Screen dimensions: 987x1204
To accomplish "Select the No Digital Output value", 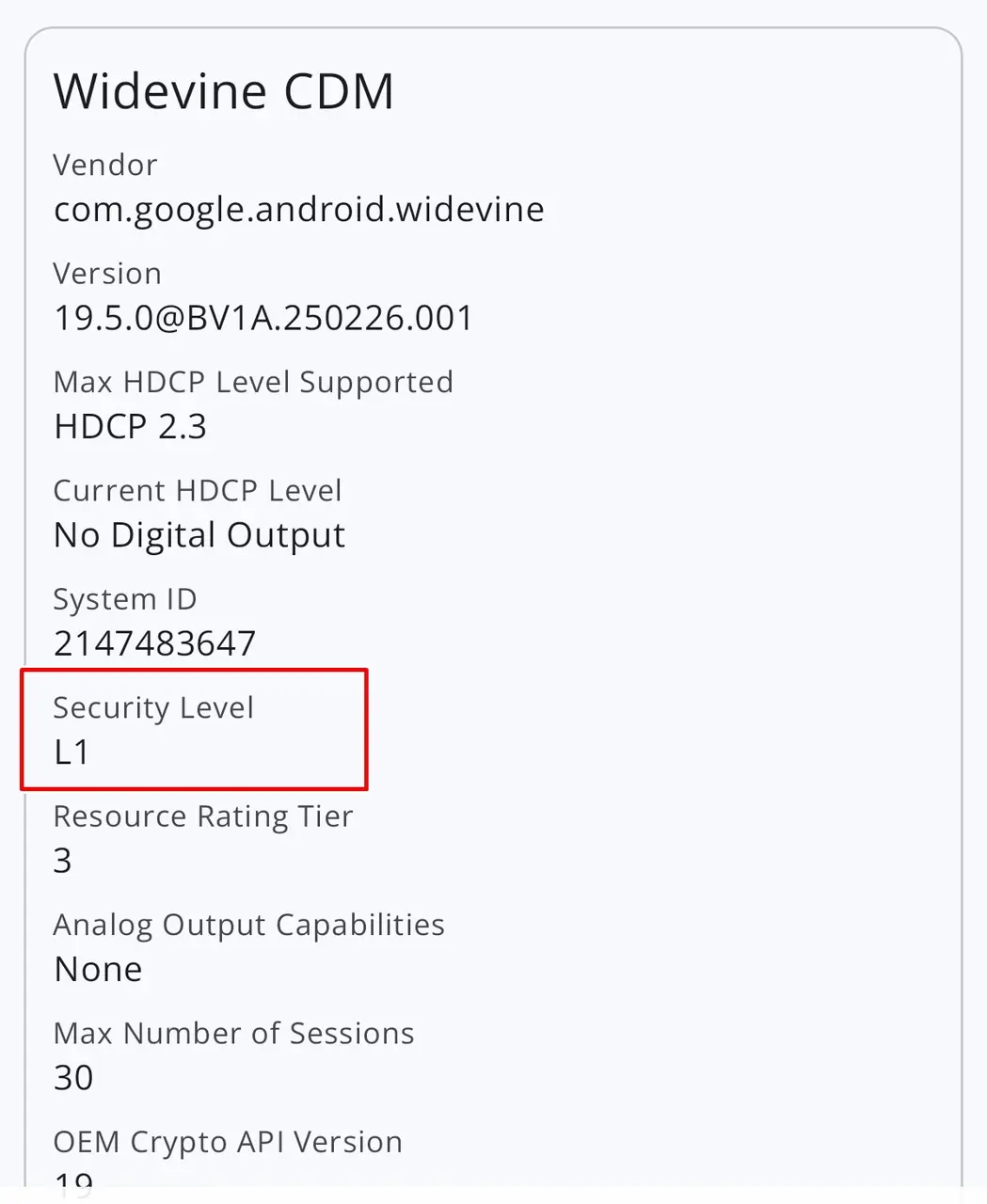I will [x=199, y=535].
